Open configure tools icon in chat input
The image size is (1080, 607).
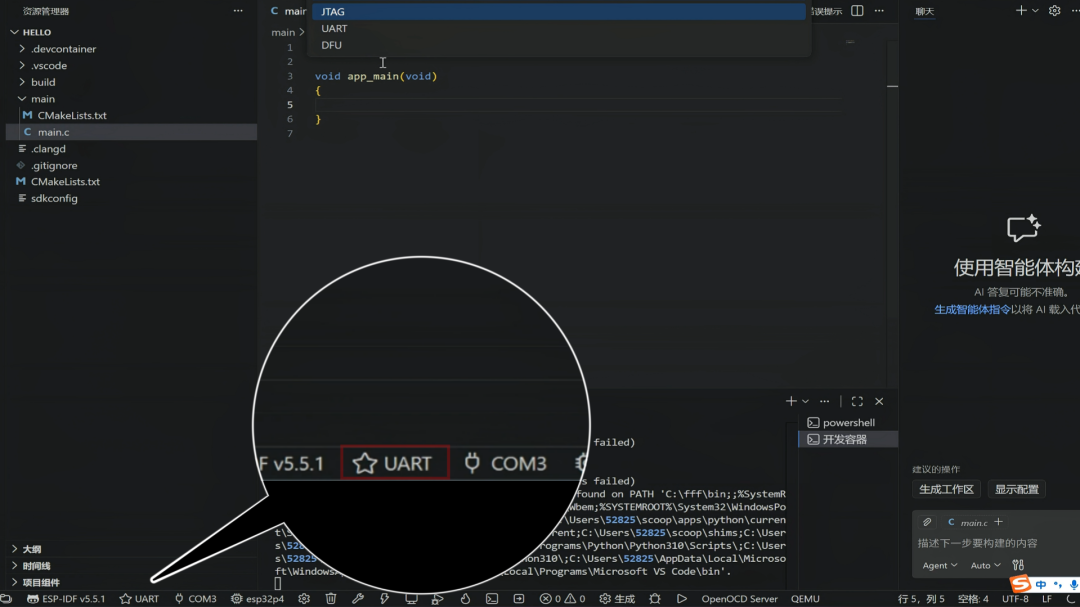pyautogui.click(x=1018, y=565)
